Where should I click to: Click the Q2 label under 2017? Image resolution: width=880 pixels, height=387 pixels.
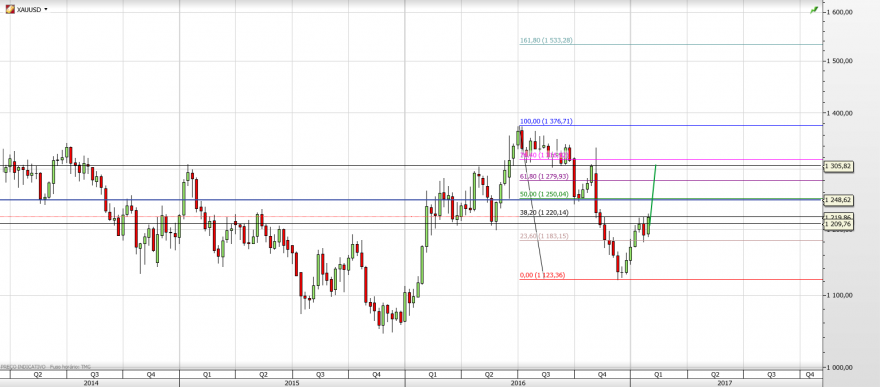pyautogui.click(x=715, y=374)
